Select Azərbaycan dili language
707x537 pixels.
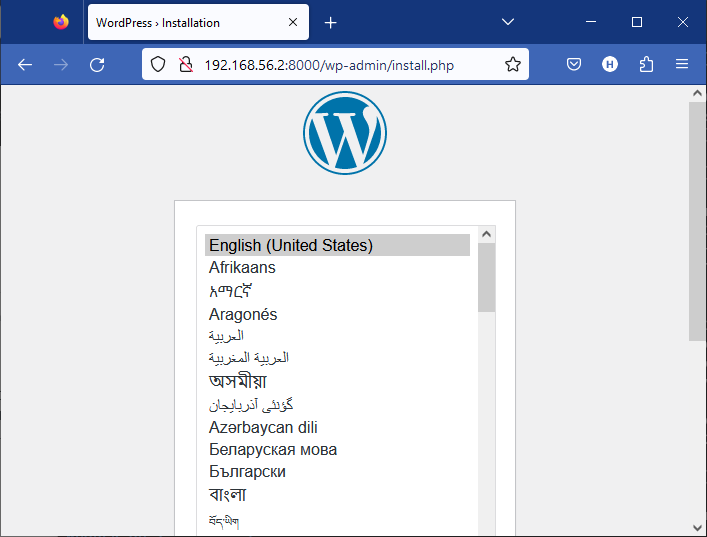tap(337, 427)
